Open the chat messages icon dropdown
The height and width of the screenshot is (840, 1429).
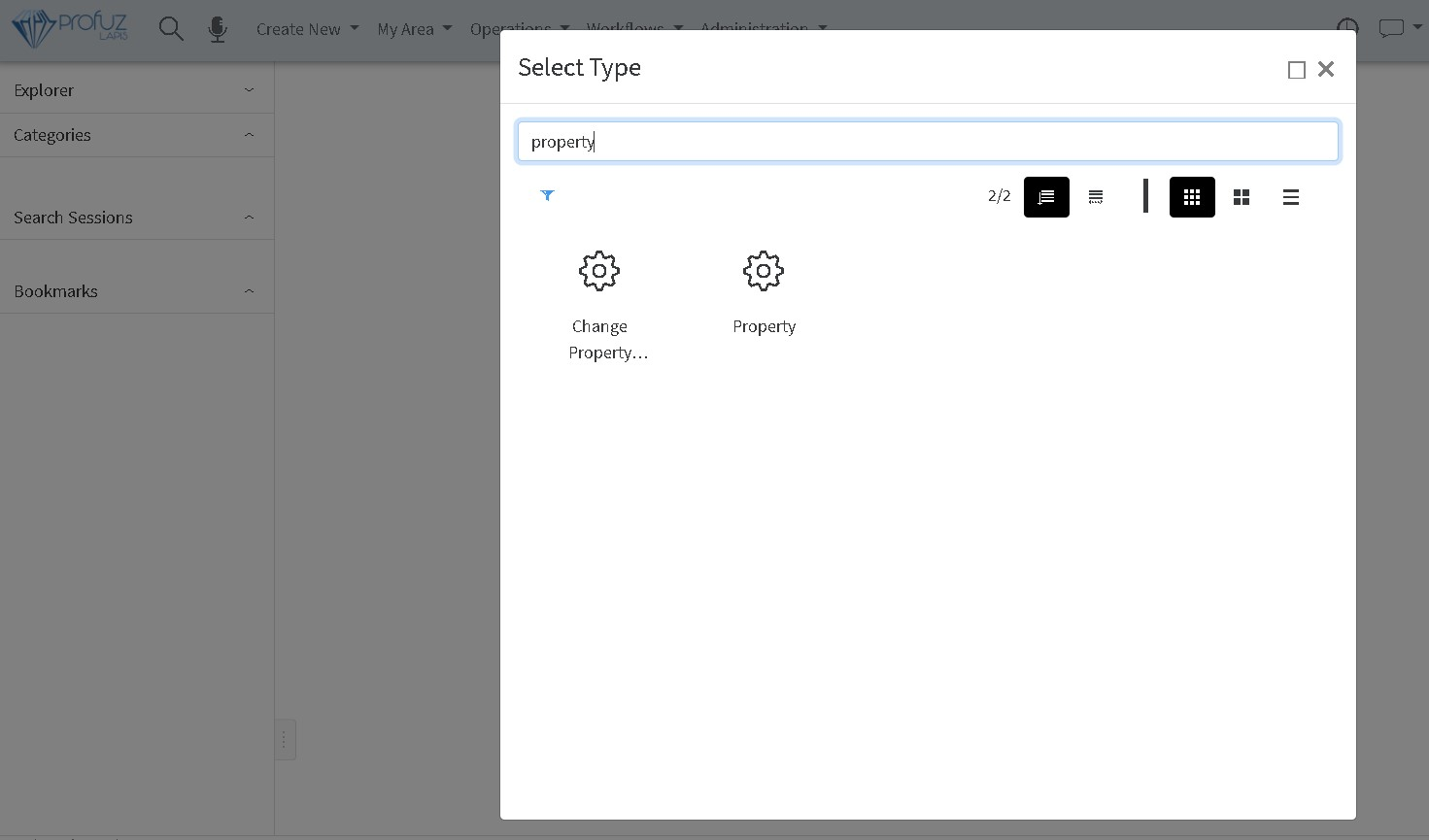coord(1392,28)
